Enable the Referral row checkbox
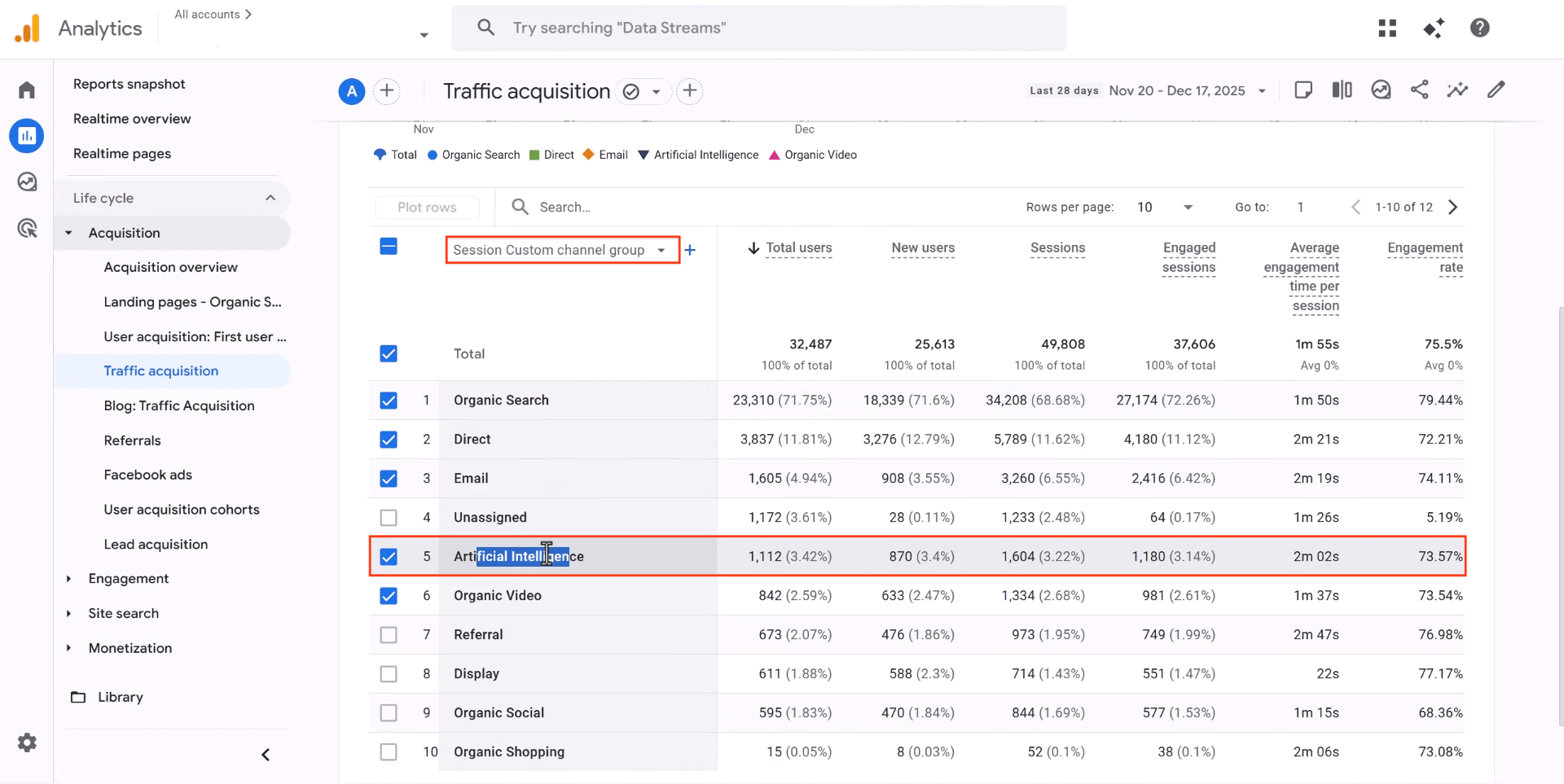Screen dimensions: 1564x784 (x=389, y=635)
